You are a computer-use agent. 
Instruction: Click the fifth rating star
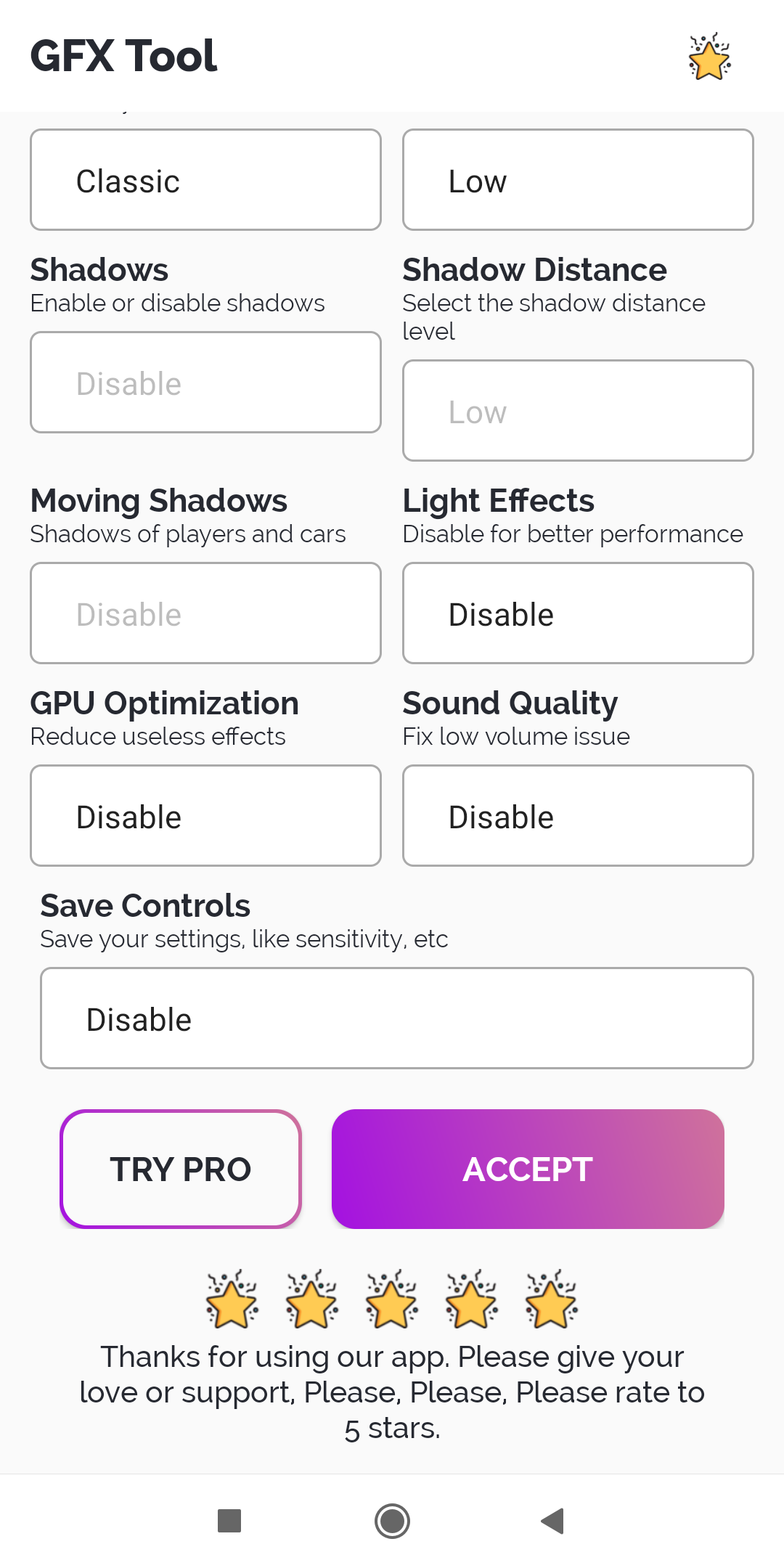[551, 1299]
